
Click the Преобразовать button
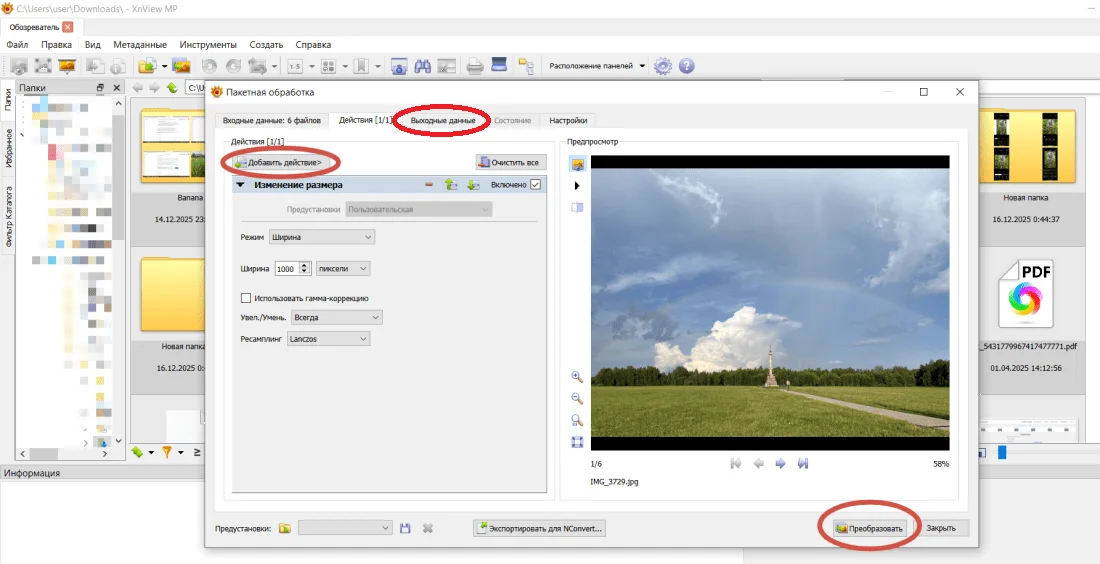[x=869, y=528]
